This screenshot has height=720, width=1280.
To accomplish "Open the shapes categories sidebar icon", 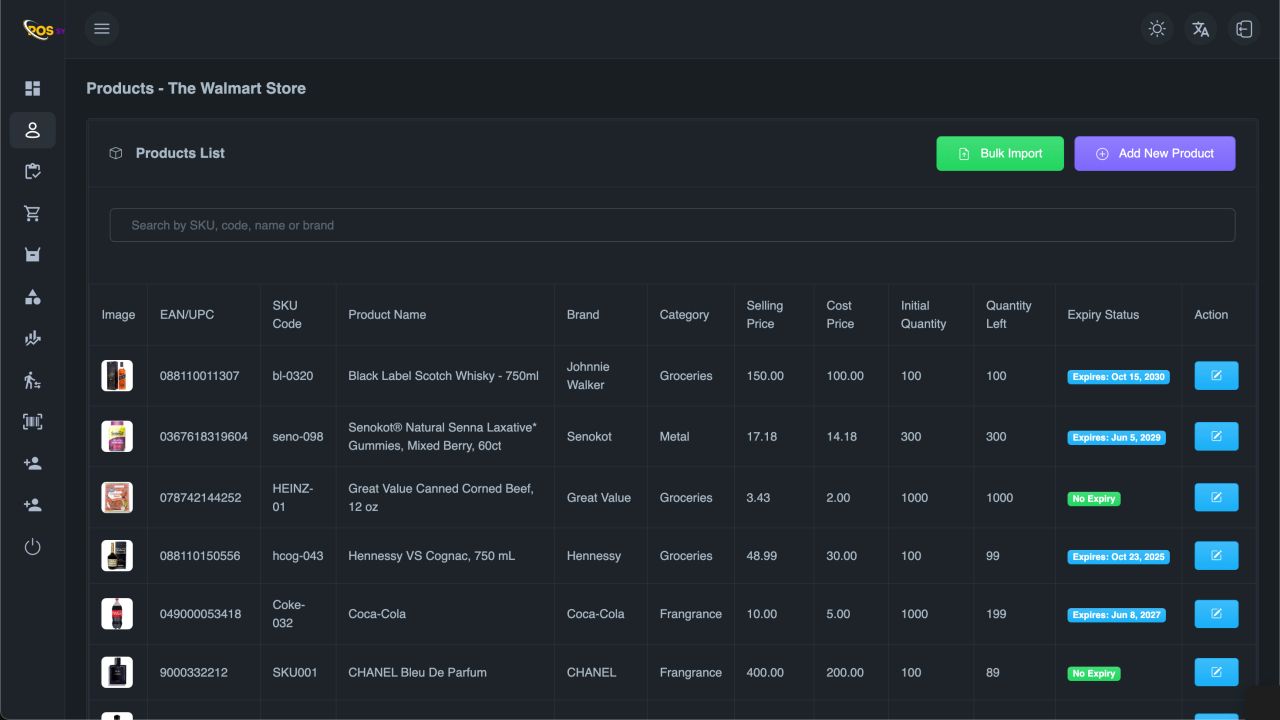I will (x=32, y=297).
